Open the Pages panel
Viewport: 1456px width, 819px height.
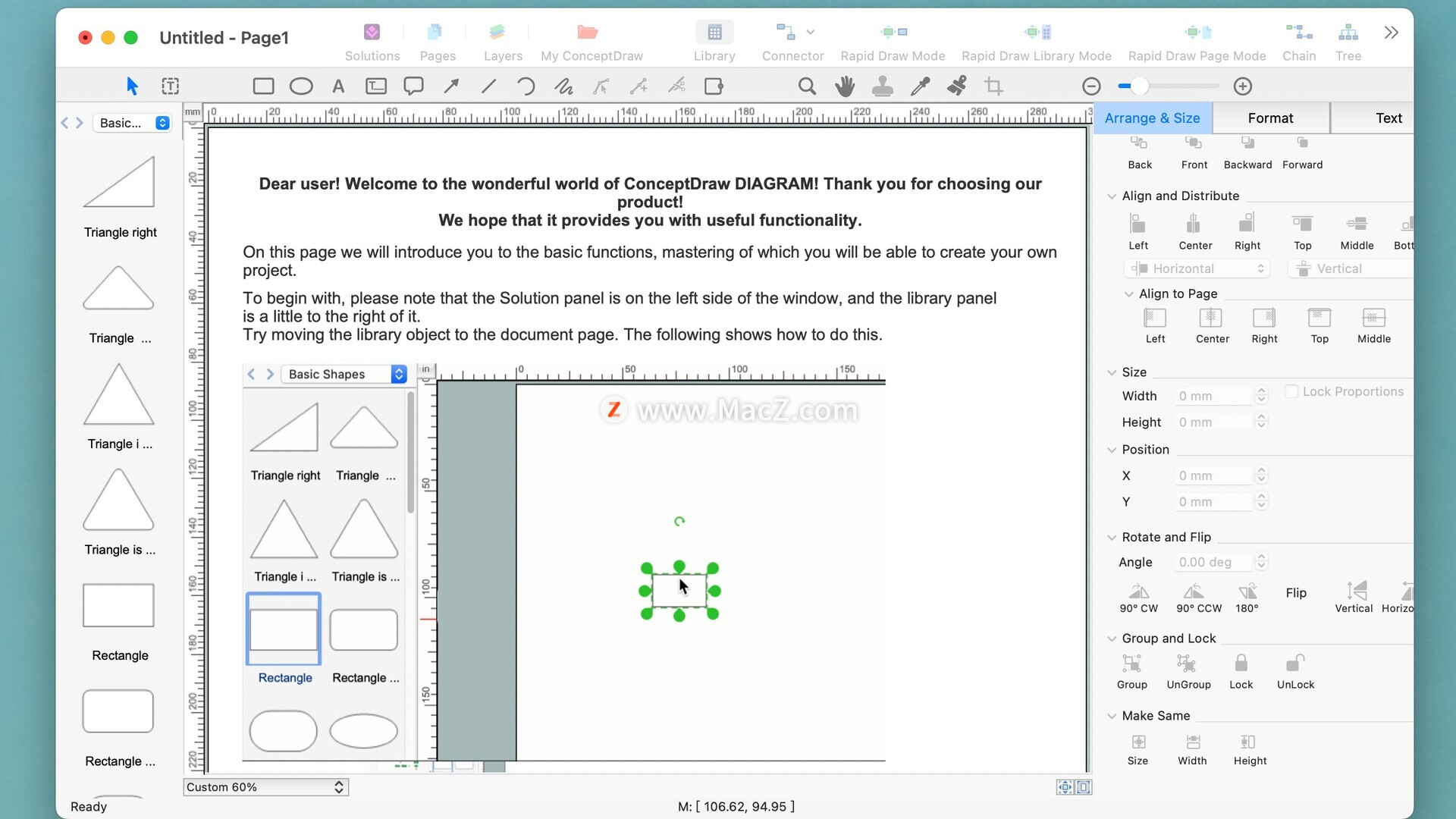click(x=438, y=42)
